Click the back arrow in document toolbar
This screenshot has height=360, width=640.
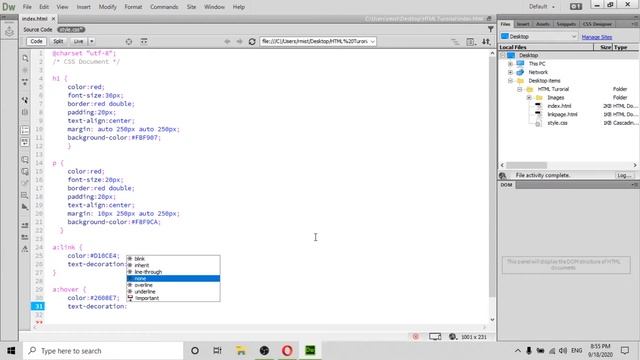pyautogui.click(x=227, y=41)
